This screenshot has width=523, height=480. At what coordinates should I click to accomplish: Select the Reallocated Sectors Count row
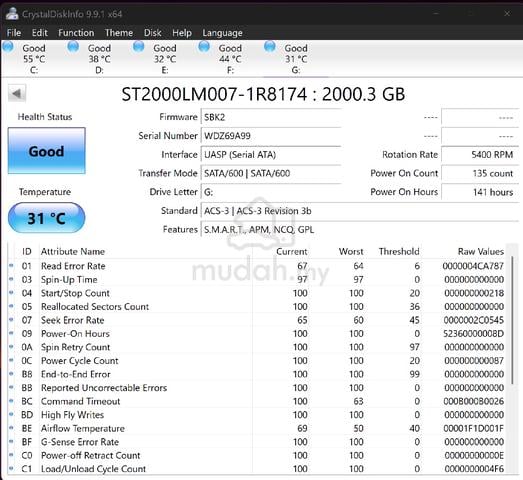(257, 307)
